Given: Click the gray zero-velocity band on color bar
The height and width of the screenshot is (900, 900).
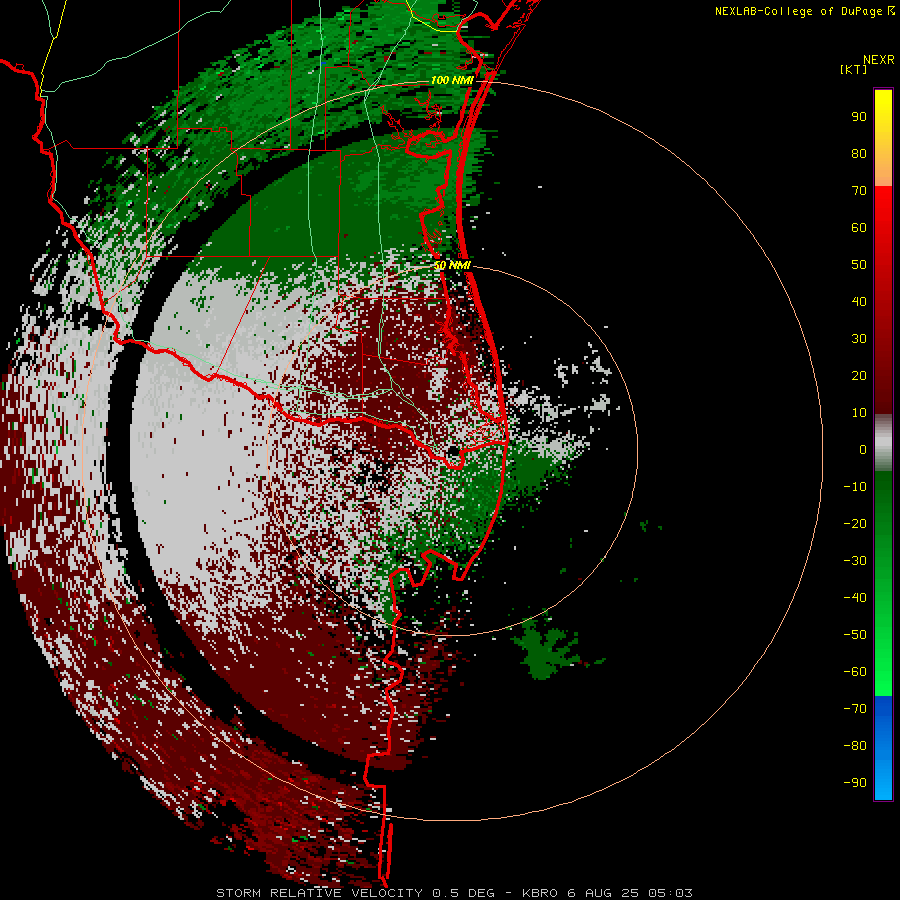Looking at the screenshot, I should (883, 443).
